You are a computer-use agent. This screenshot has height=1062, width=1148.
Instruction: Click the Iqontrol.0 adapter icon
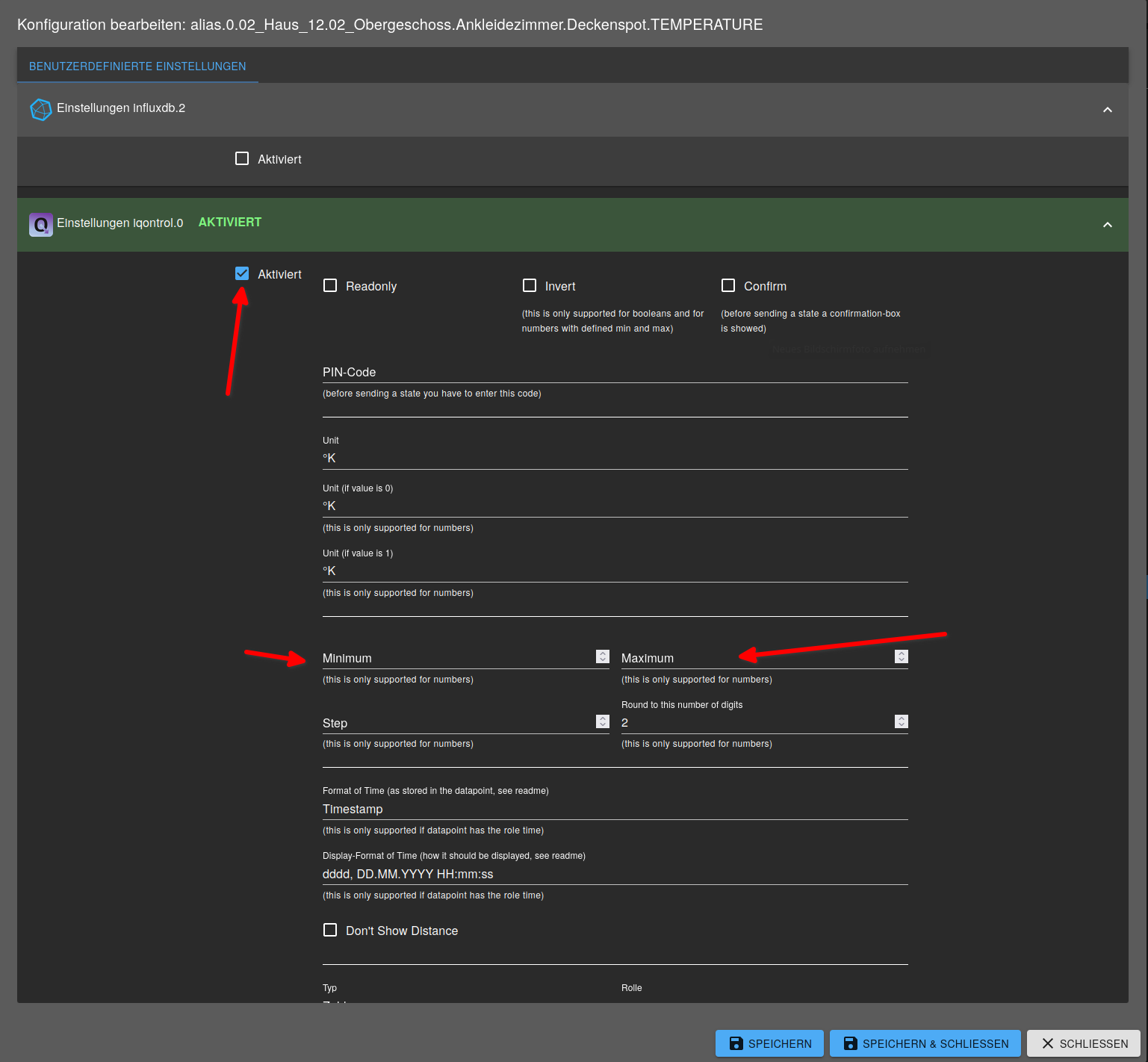pyautogui.click(x=40, y=224)
